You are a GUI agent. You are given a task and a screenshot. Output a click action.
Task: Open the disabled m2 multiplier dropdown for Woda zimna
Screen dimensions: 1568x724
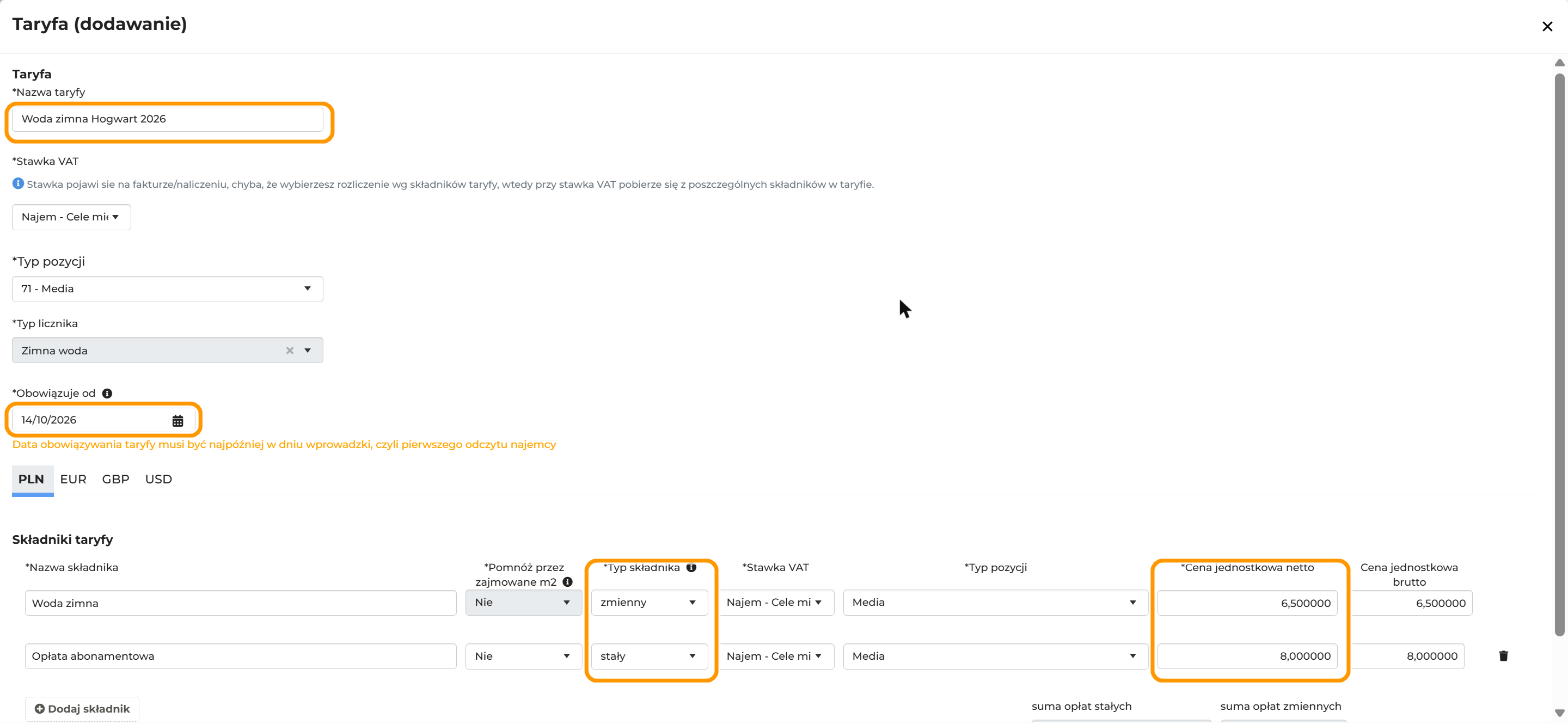524,603
